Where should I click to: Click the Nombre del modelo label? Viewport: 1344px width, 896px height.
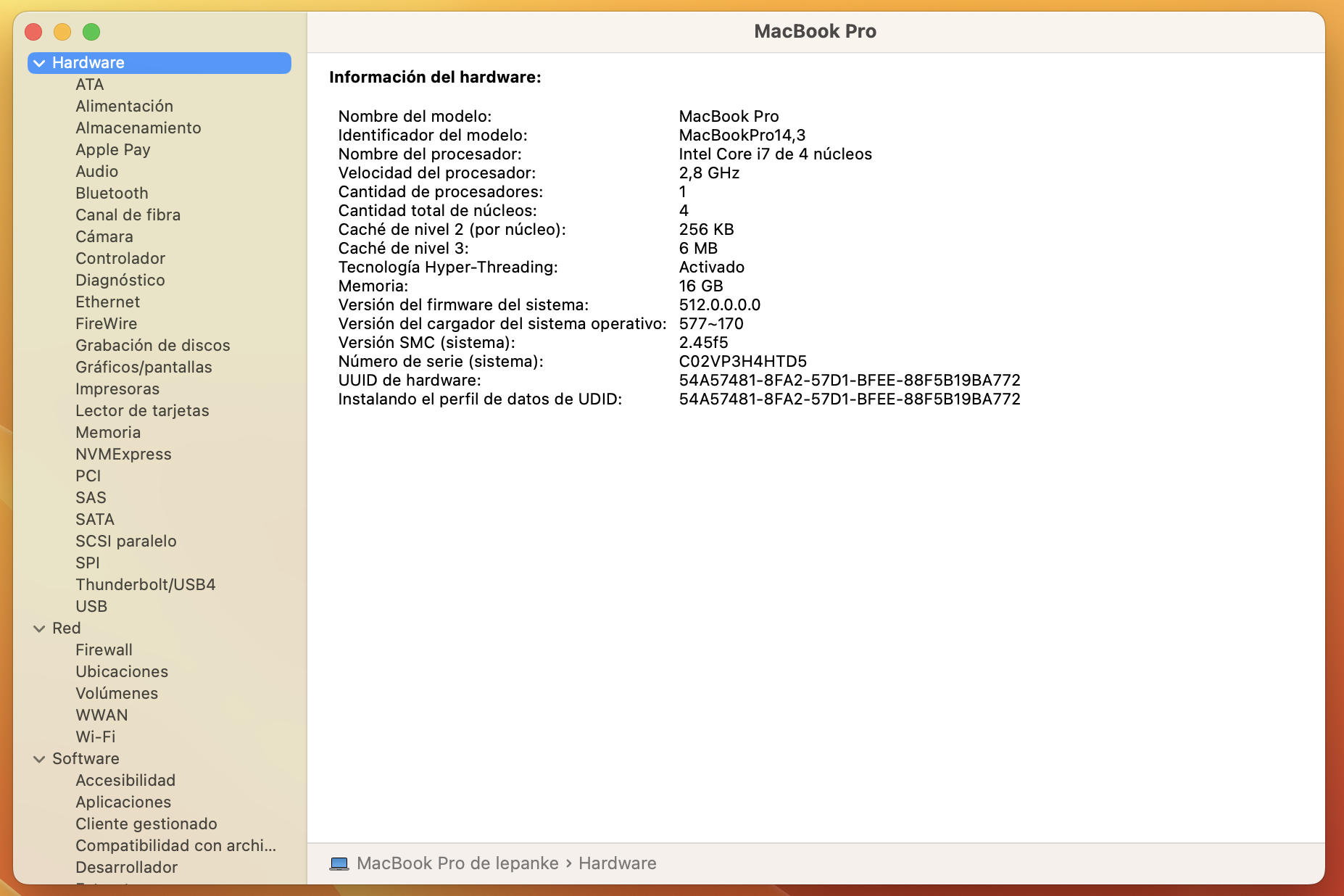[x=415, y=116]
